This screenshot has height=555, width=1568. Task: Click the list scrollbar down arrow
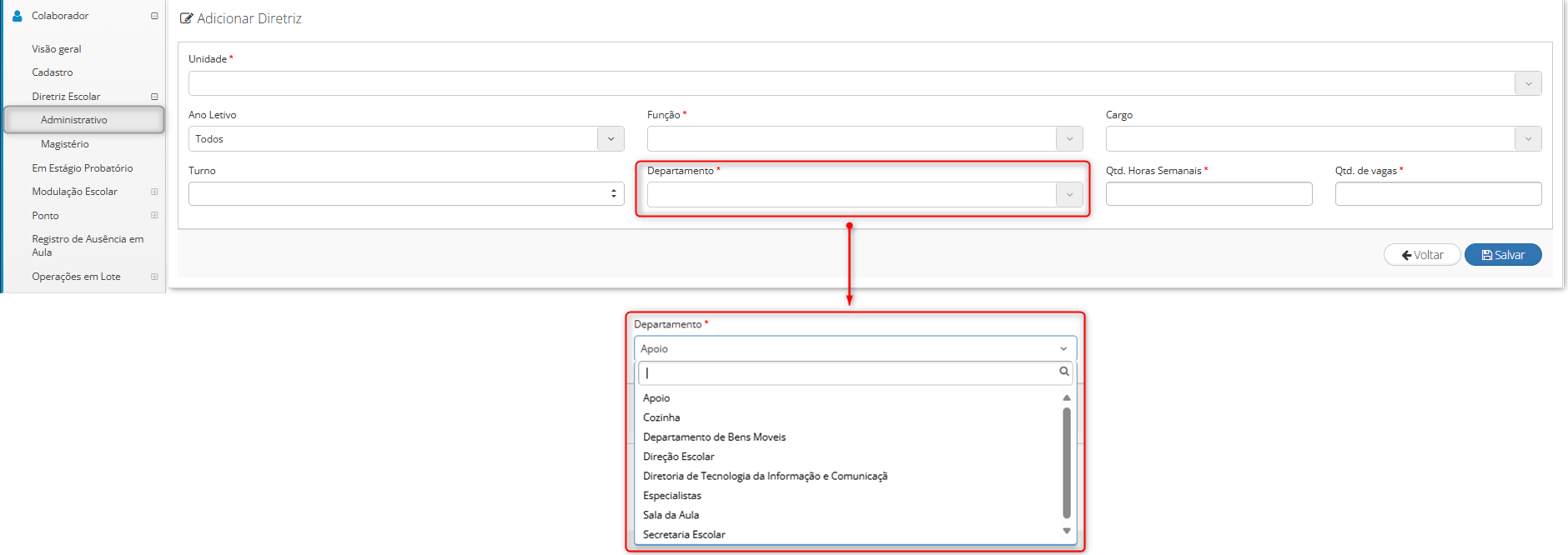pyautogui.click(x=1067, y=531)
